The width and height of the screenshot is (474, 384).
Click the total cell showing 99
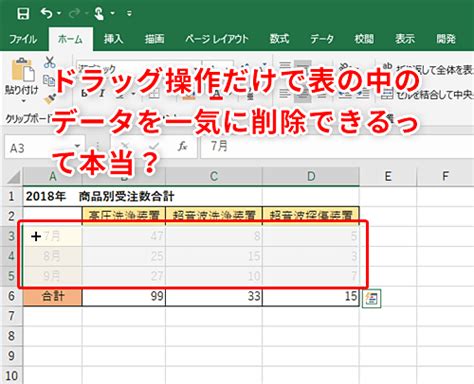tap(124, 296)
